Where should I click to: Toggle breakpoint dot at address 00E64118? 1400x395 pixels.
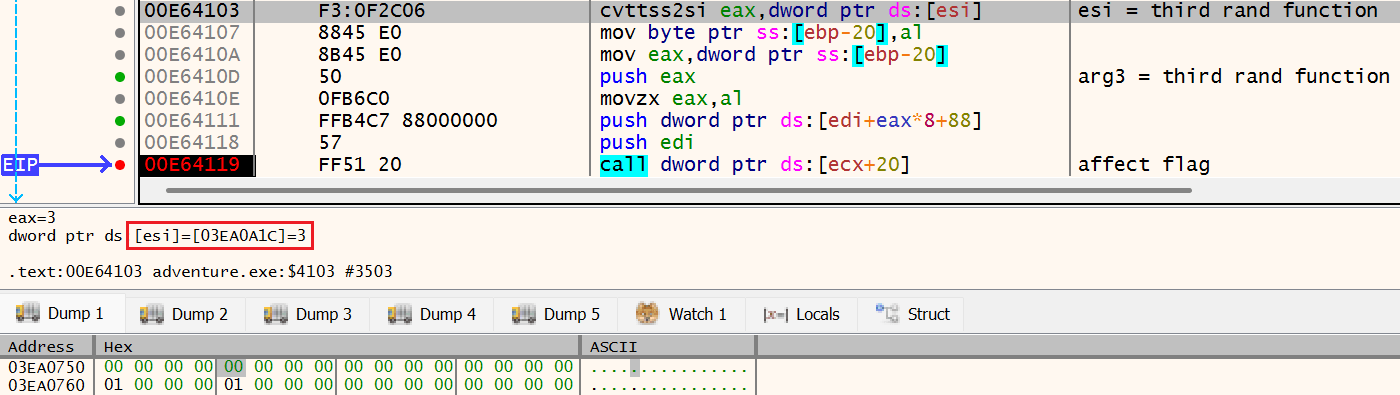point(121,143)
